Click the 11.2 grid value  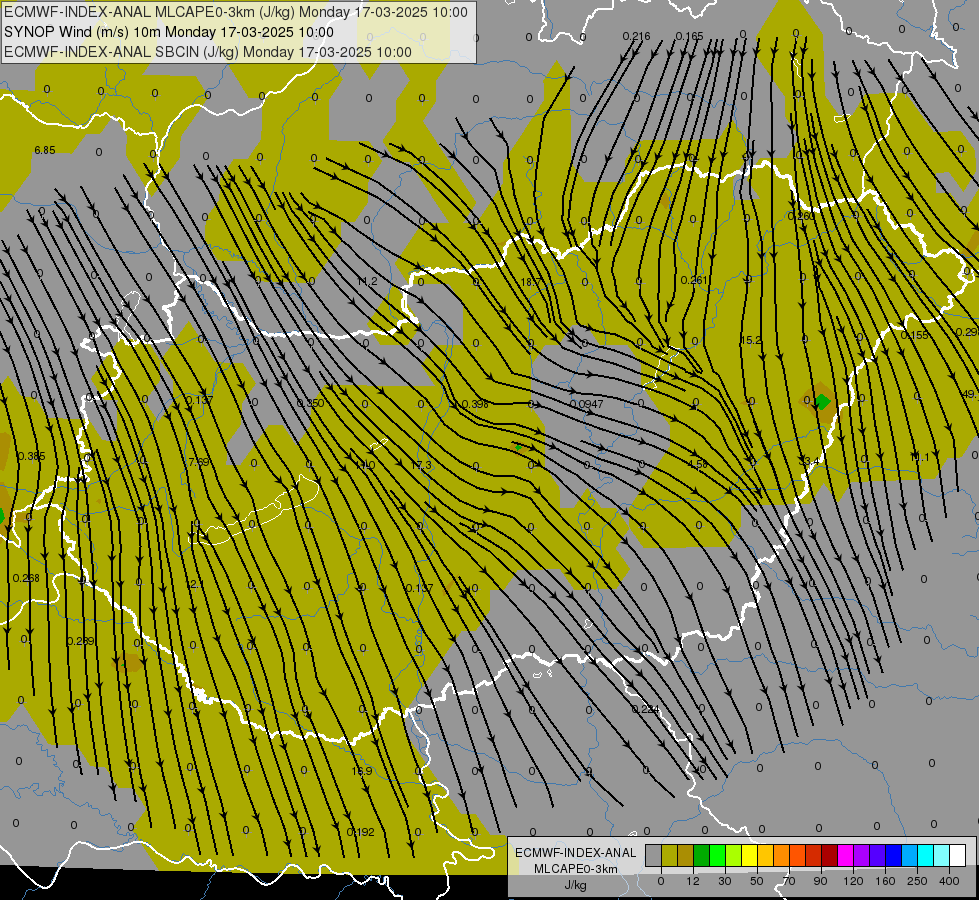pyautogui.click(x=367, y=282)
